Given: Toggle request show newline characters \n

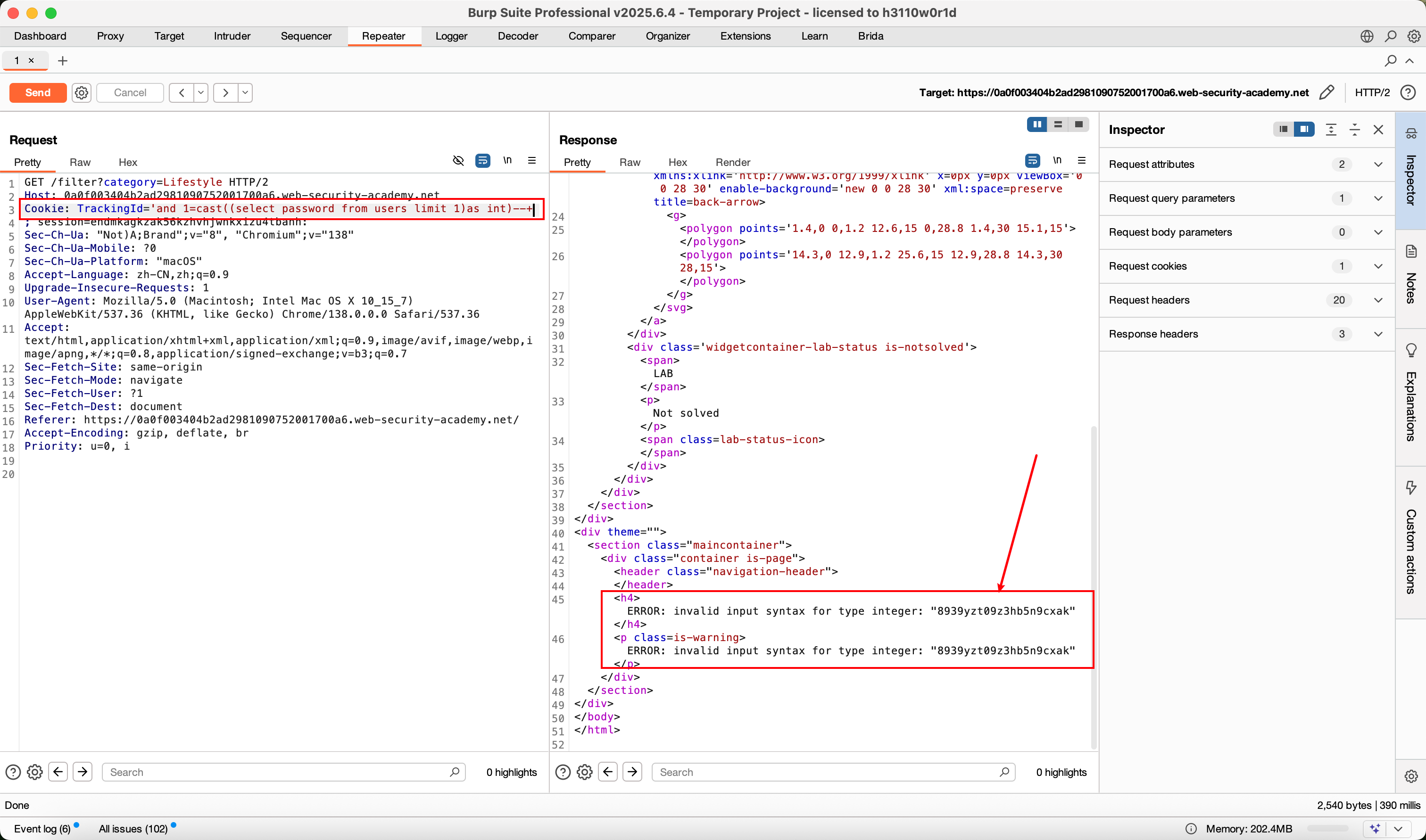Looking at the screenshot, I should pyautogui.click(x=507, y=160).
